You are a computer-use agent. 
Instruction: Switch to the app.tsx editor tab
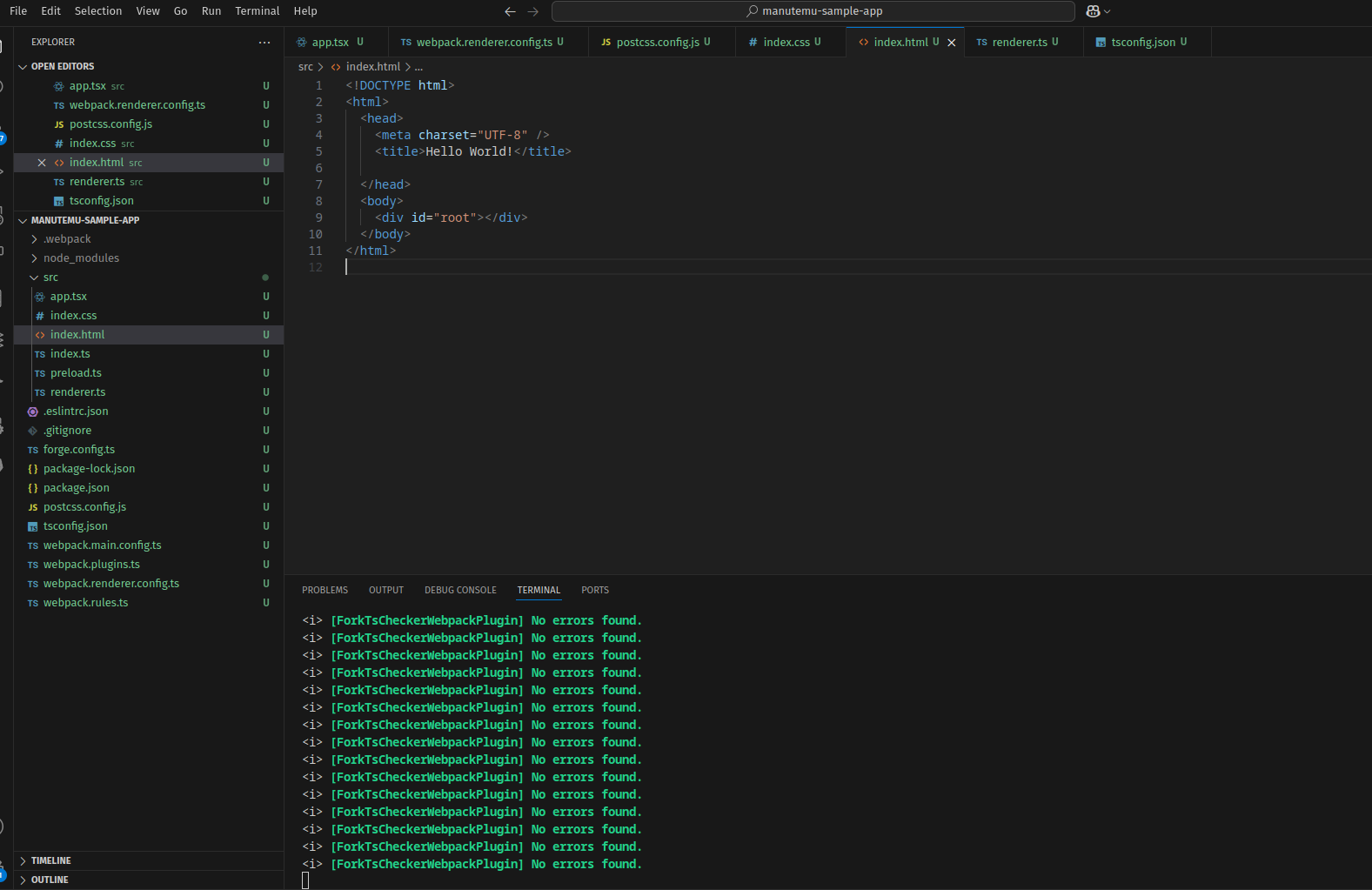[330, 42]
